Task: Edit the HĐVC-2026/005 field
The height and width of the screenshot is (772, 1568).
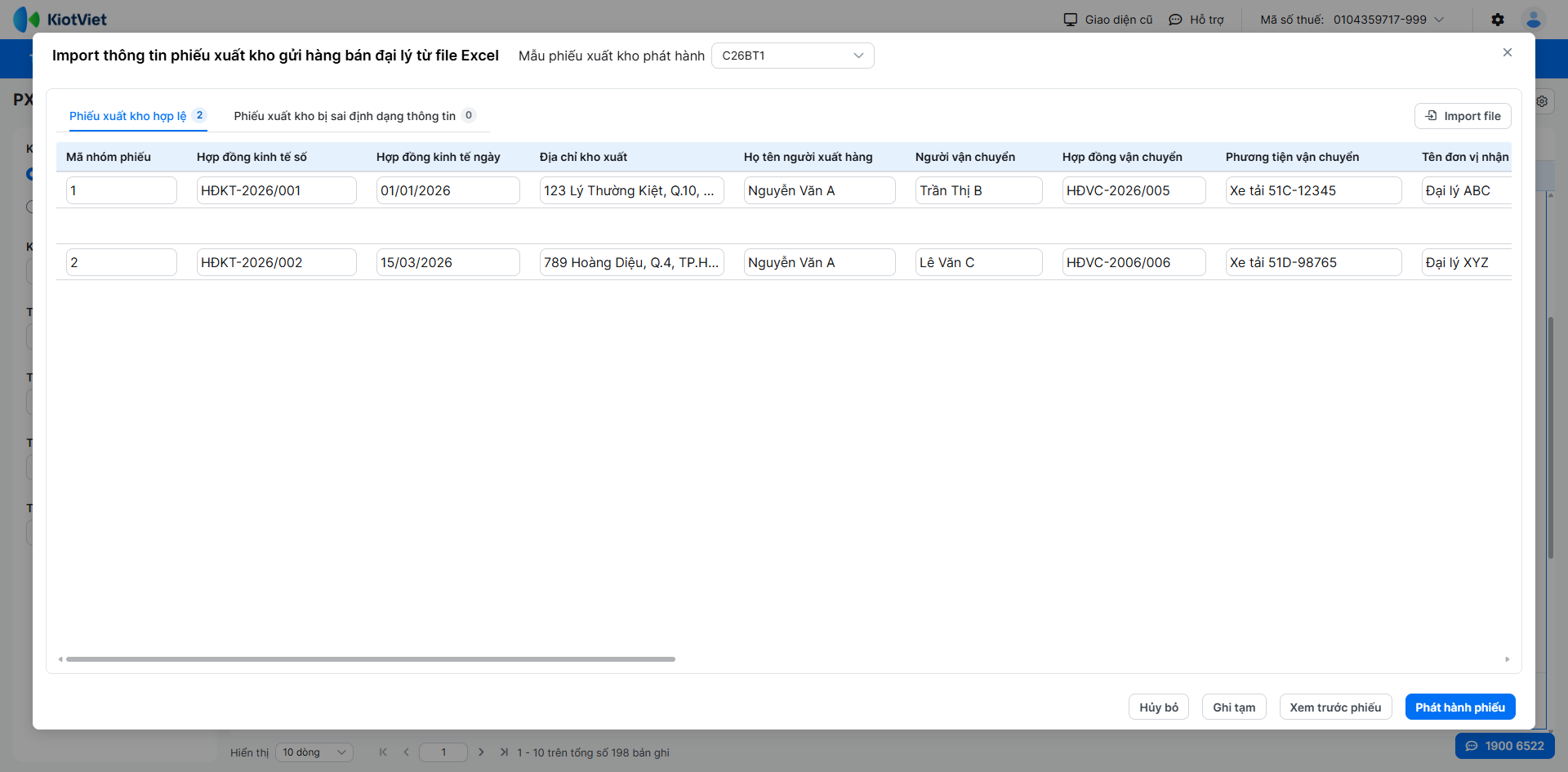Action: (1134, 190)
